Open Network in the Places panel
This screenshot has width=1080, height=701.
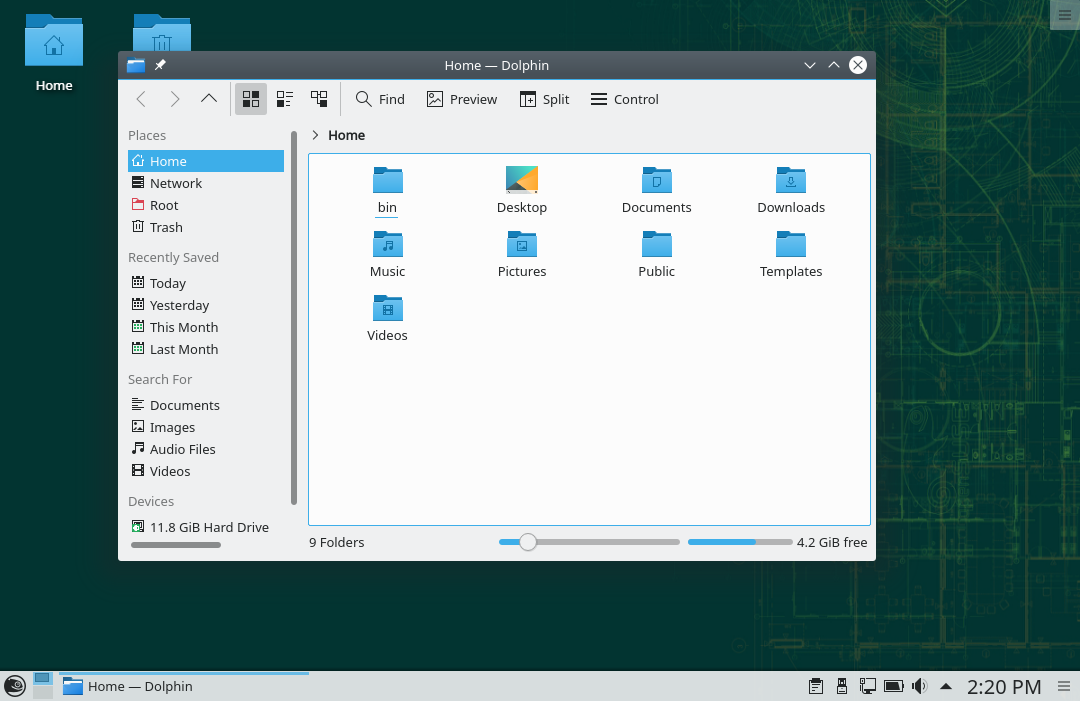[x=206, y=183]
